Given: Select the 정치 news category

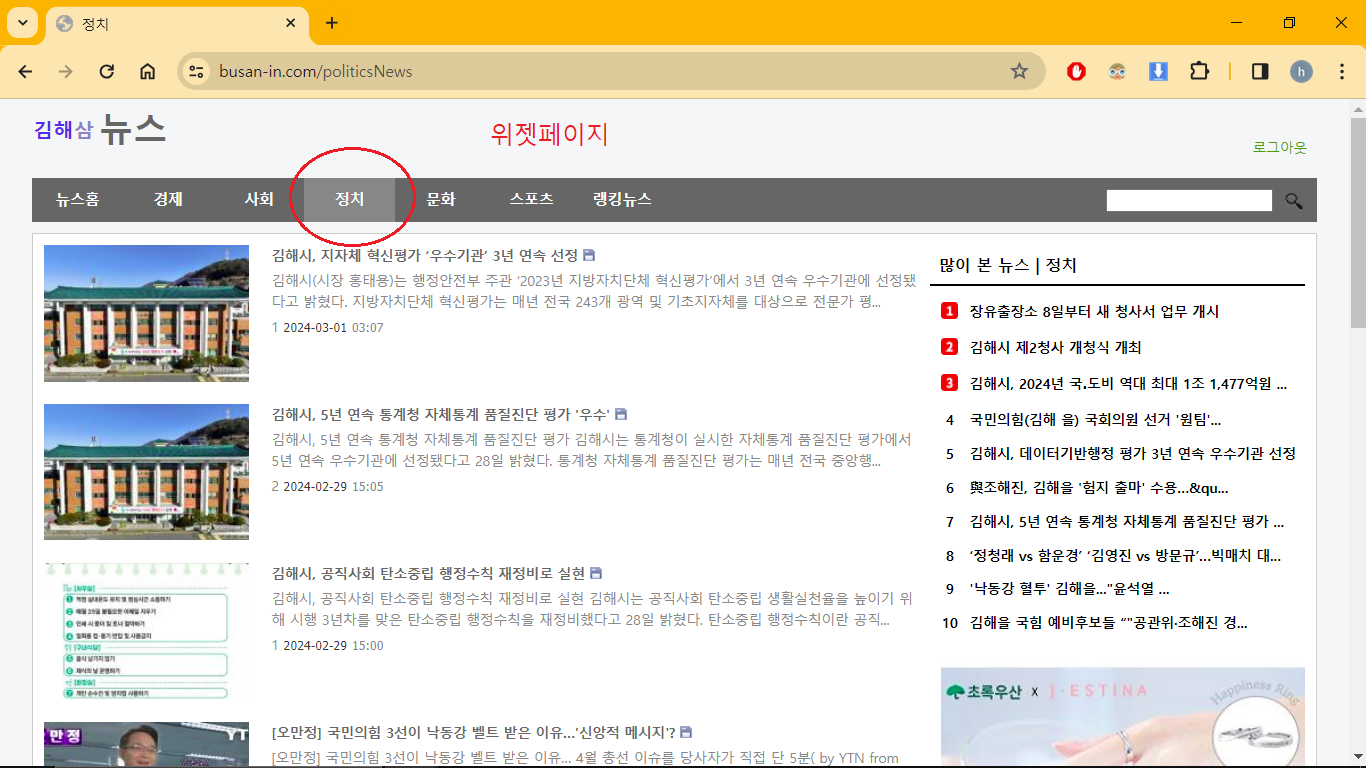Looking at the screenshot, I should (x=350, y=199).
